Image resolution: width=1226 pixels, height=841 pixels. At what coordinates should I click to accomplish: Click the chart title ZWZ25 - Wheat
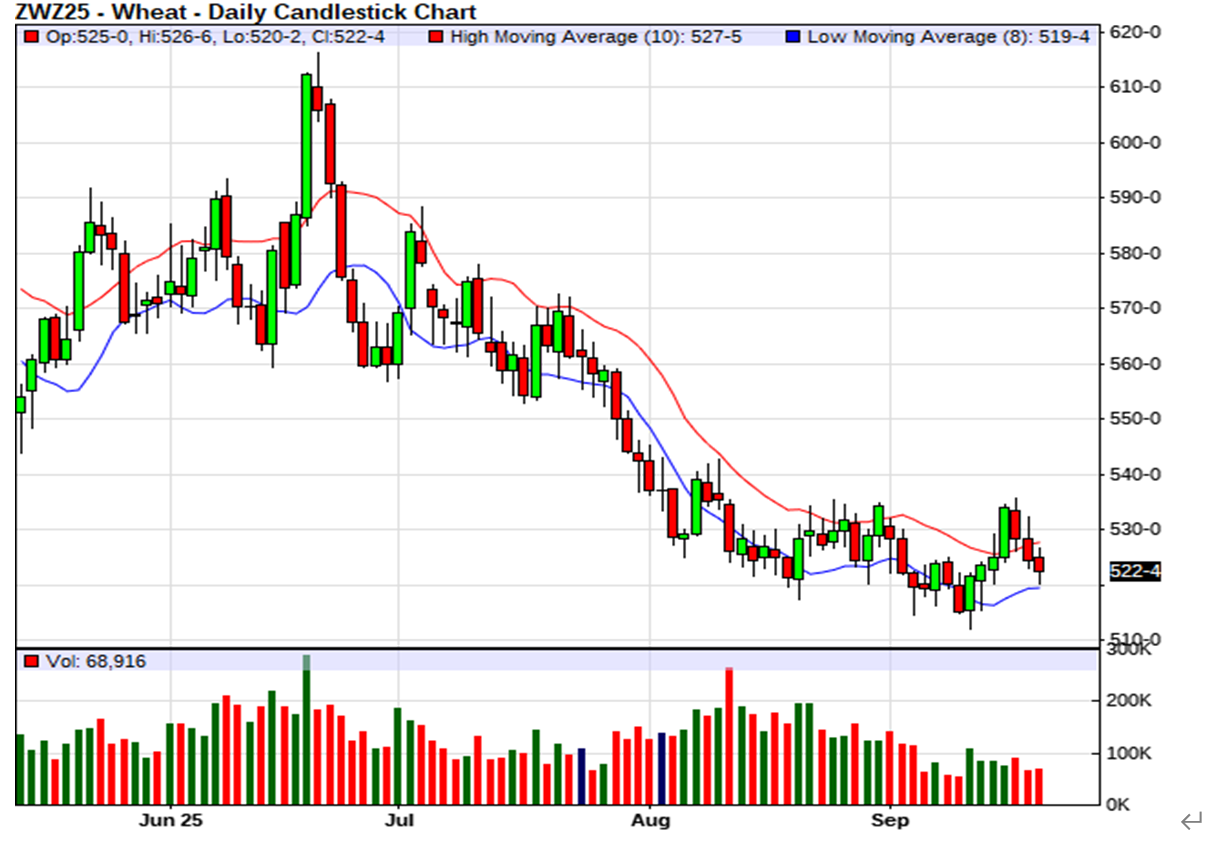point(245,12)
